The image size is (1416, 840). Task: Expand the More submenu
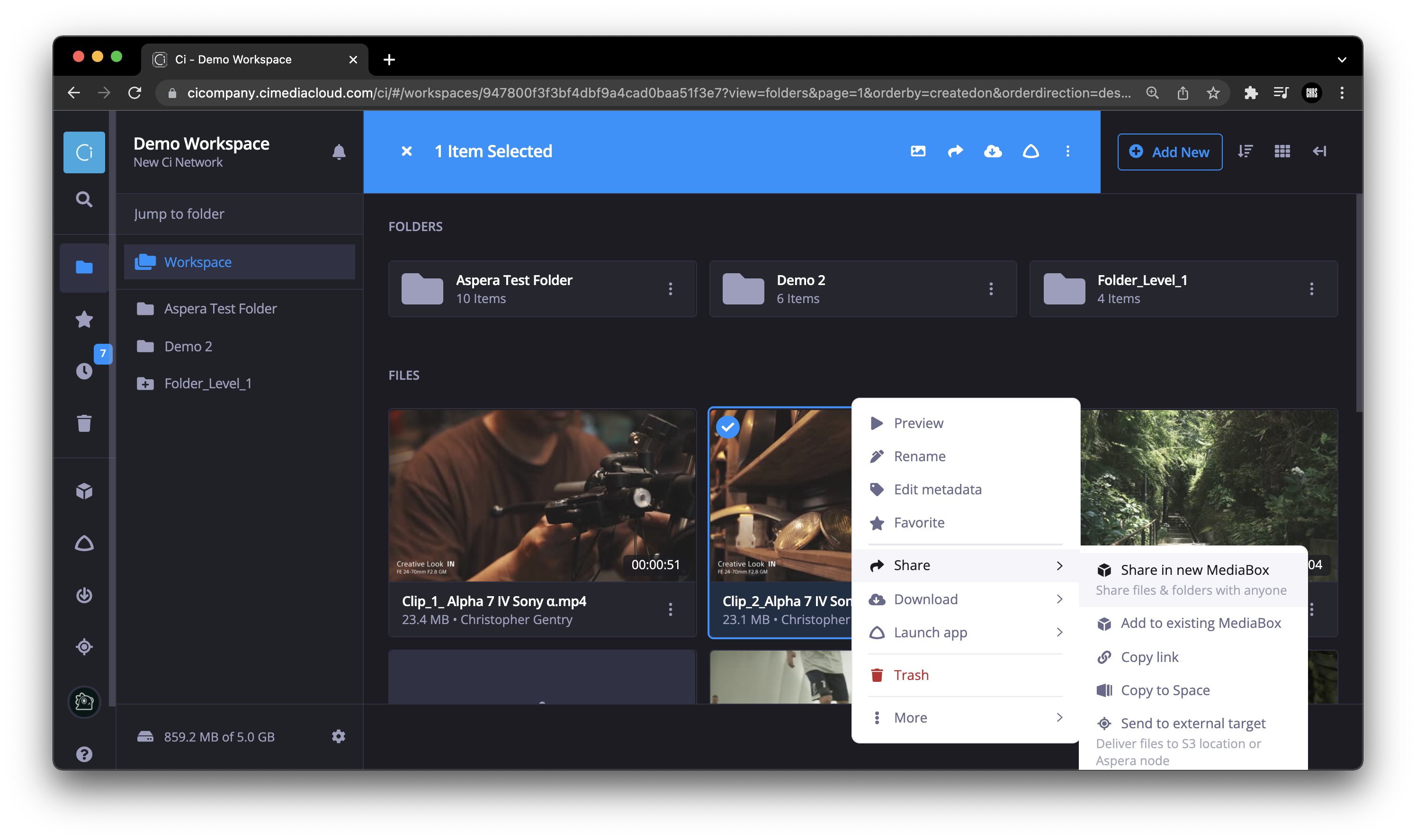pyautogui.click(x=966, y=717)
